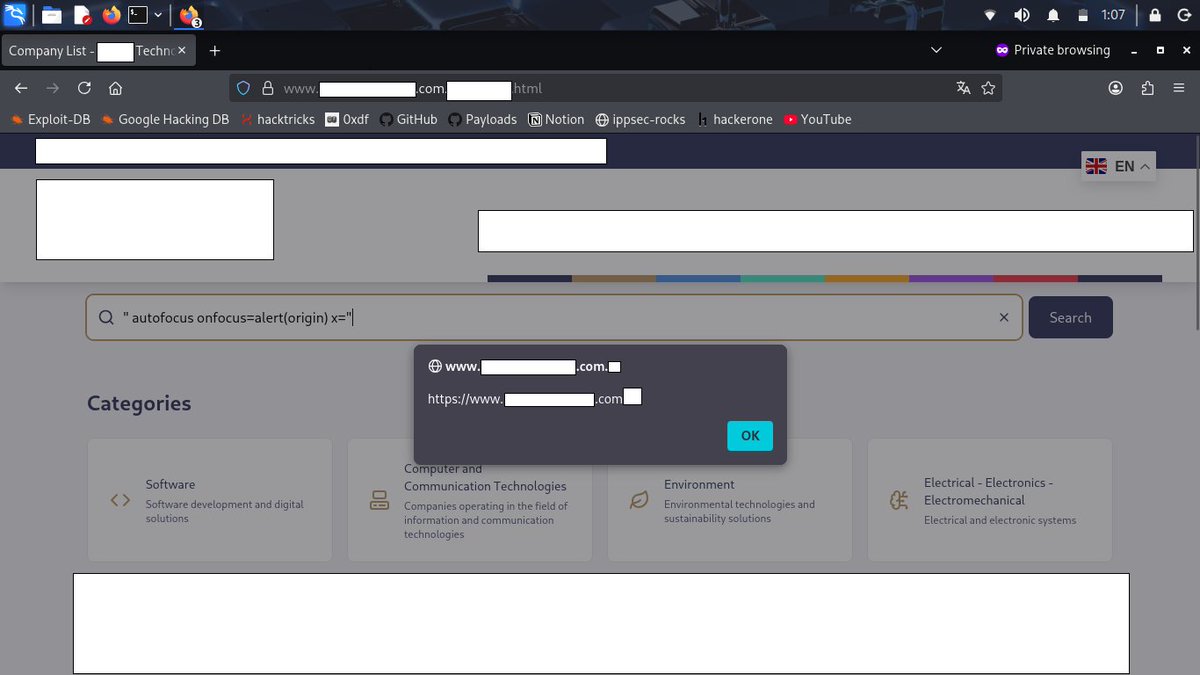Open the Payloads bookmark
The height and width of the screenshot is (675, 1200).
[x=482, y=119]
